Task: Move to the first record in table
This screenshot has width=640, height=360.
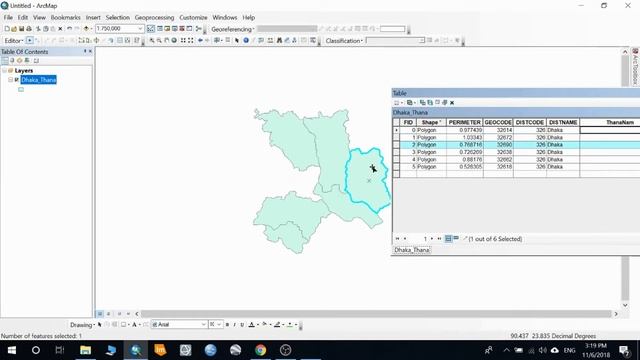Action: point(397,238)
